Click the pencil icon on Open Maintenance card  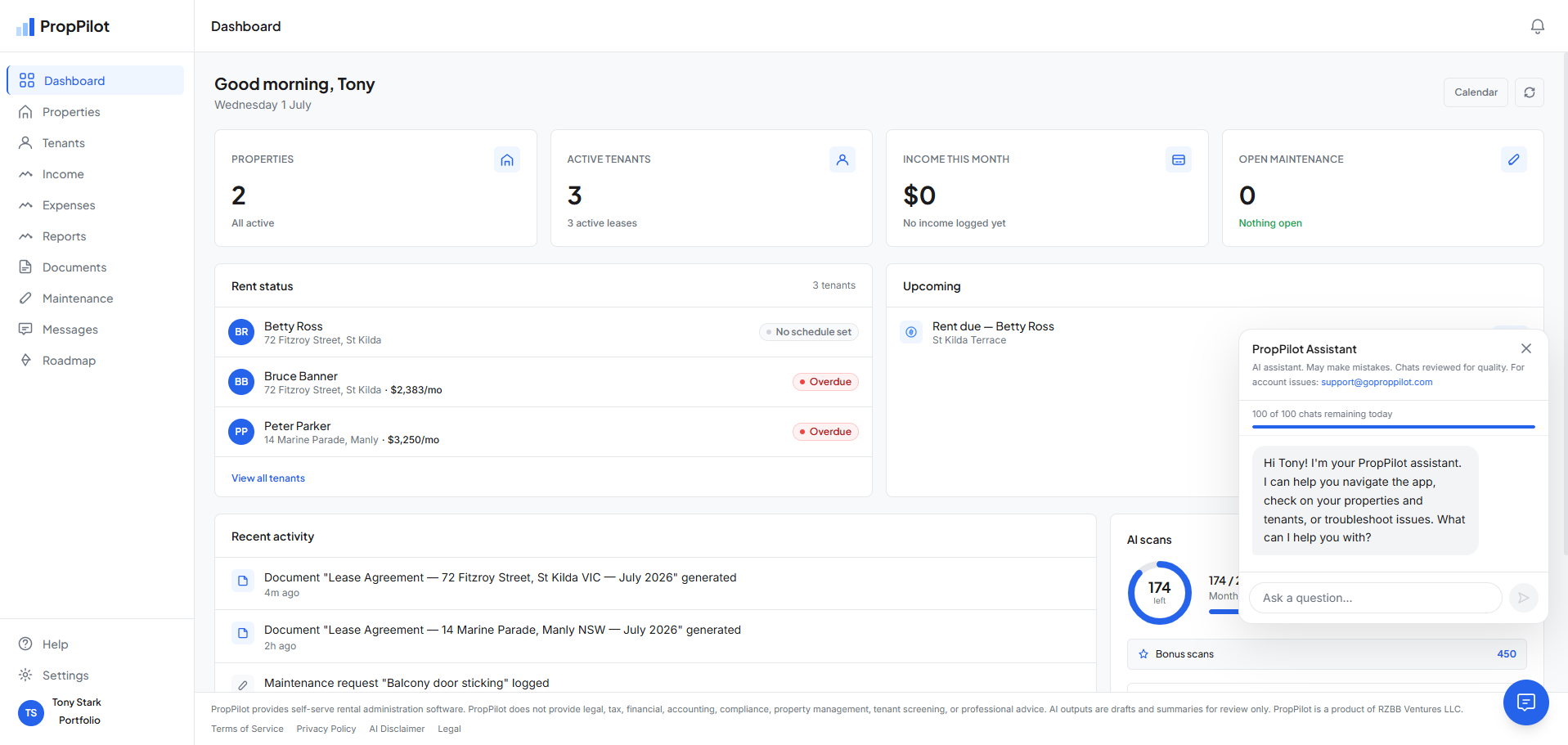(x=1514, y=159)
